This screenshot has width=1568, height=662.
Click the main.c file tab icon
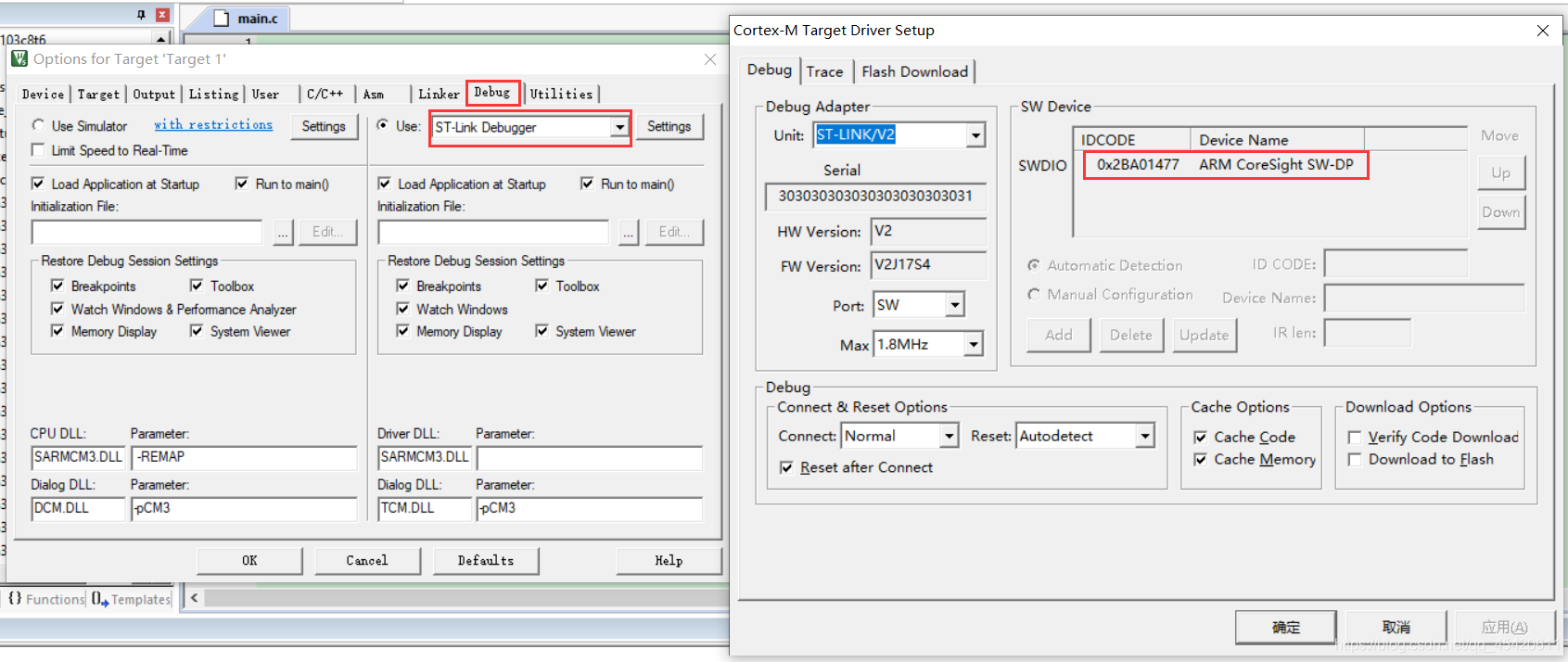point(222,18)
